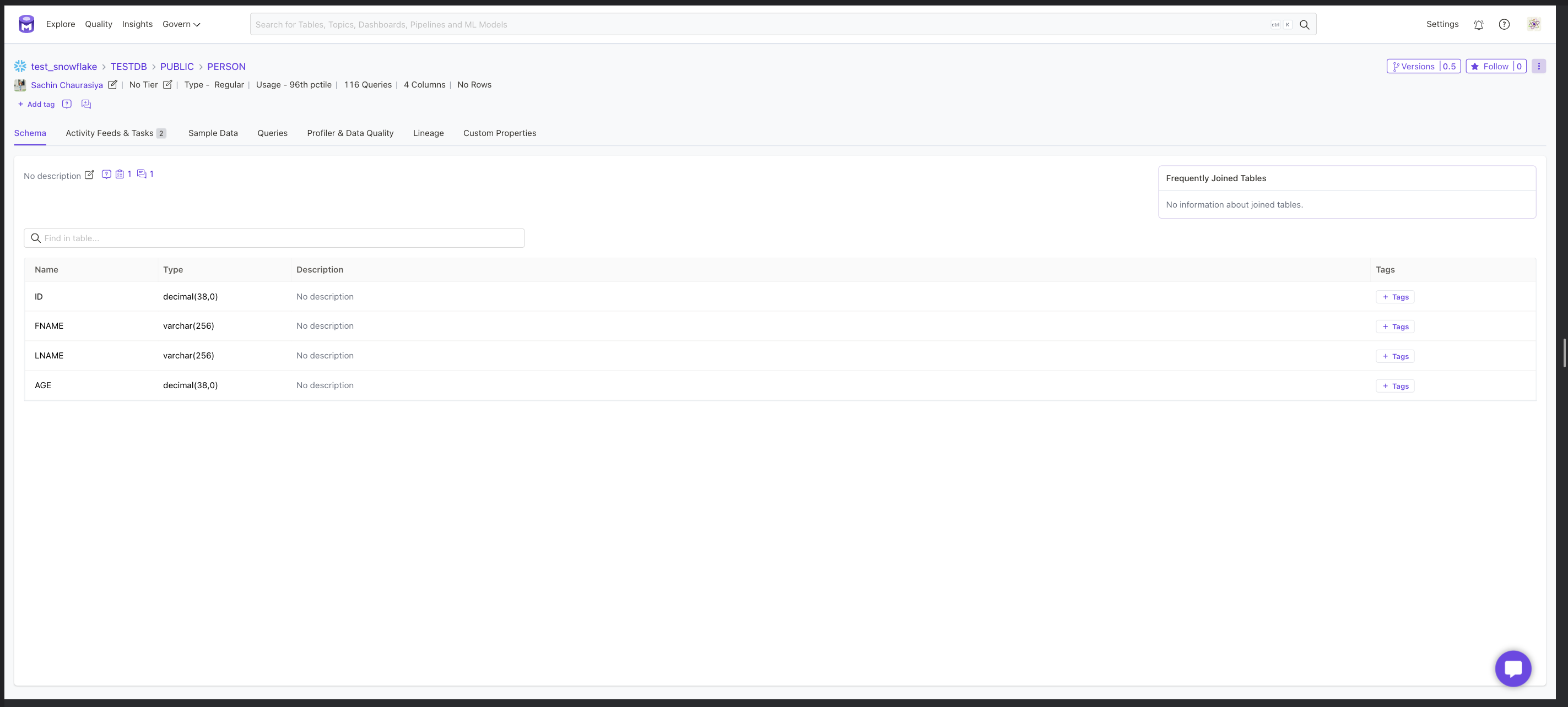The image size is (1568, 707).
Task: Open request tags question-mark icon beside Add tag
Action: point(67,104)
